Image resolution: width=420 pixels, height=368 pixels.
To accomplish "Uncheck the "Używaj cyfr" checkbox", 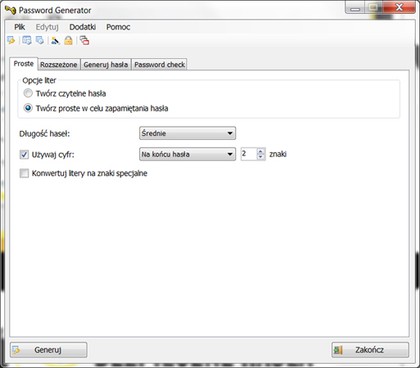I will coord(24,154).
